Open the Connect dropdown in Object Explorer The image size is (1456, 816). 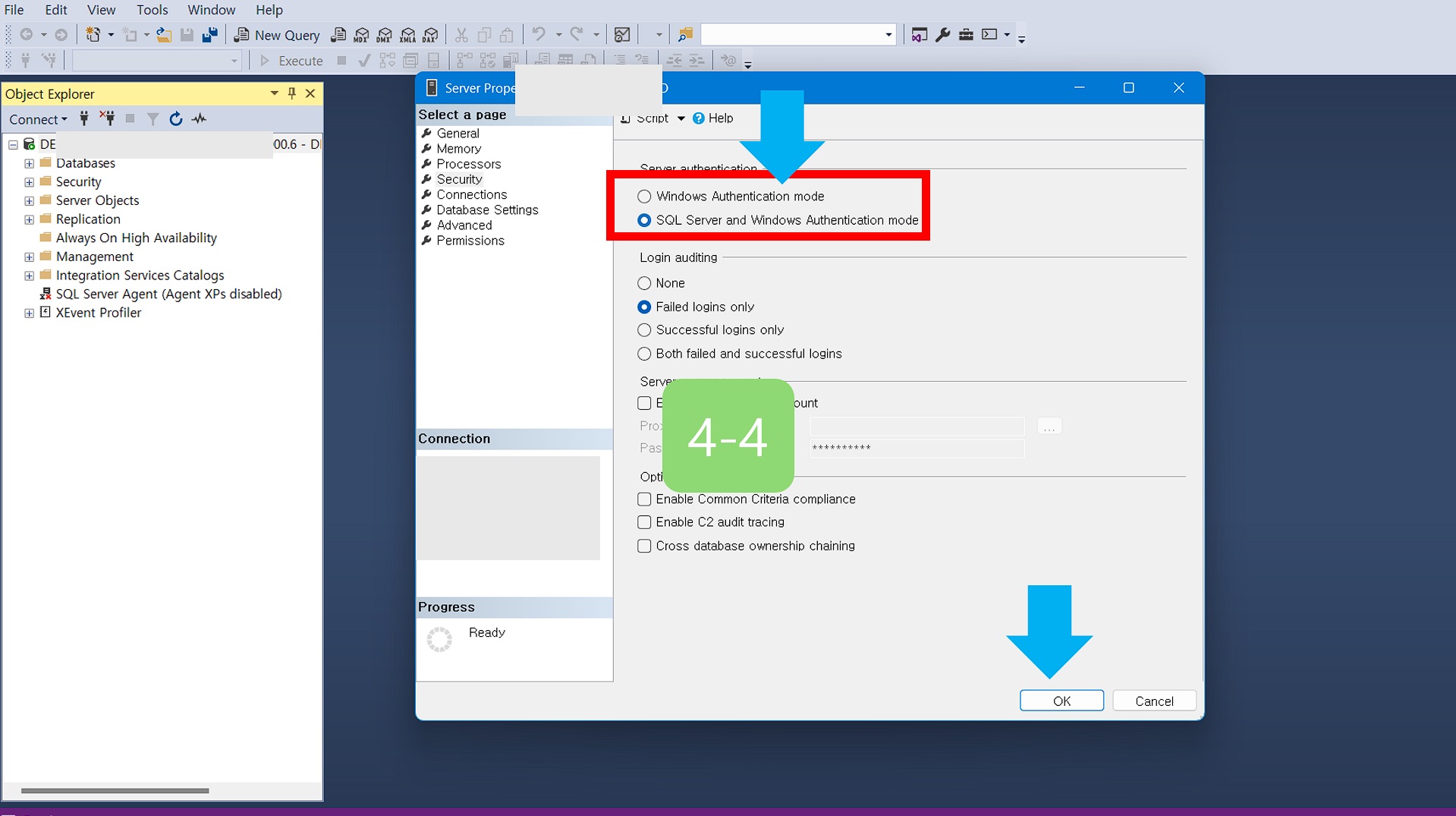[x=38, y=119]
